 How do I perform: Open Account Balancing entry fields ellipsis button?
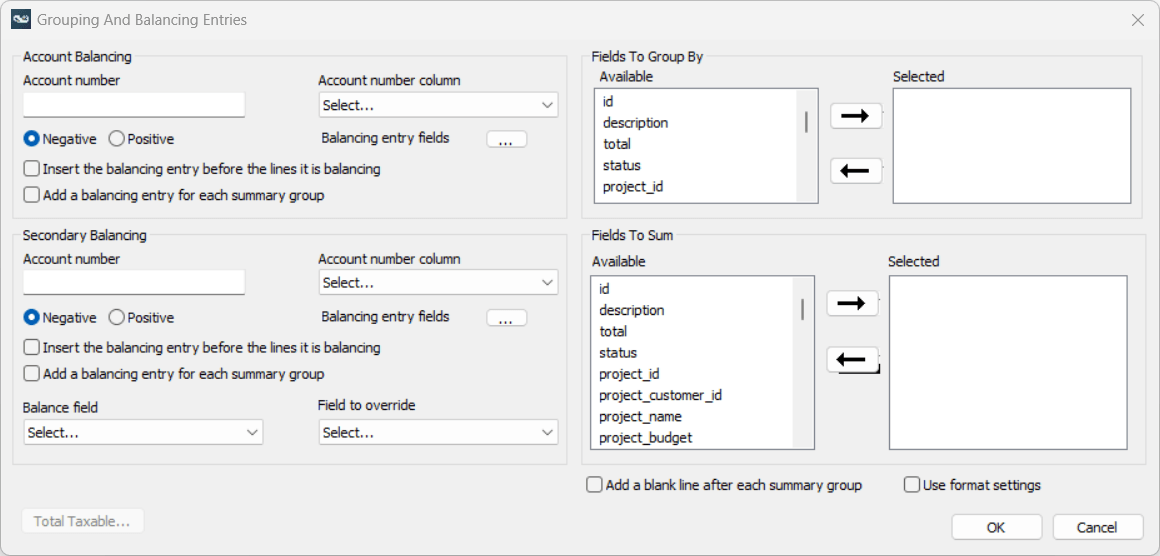pyautogui.click(x=506, y=140)
